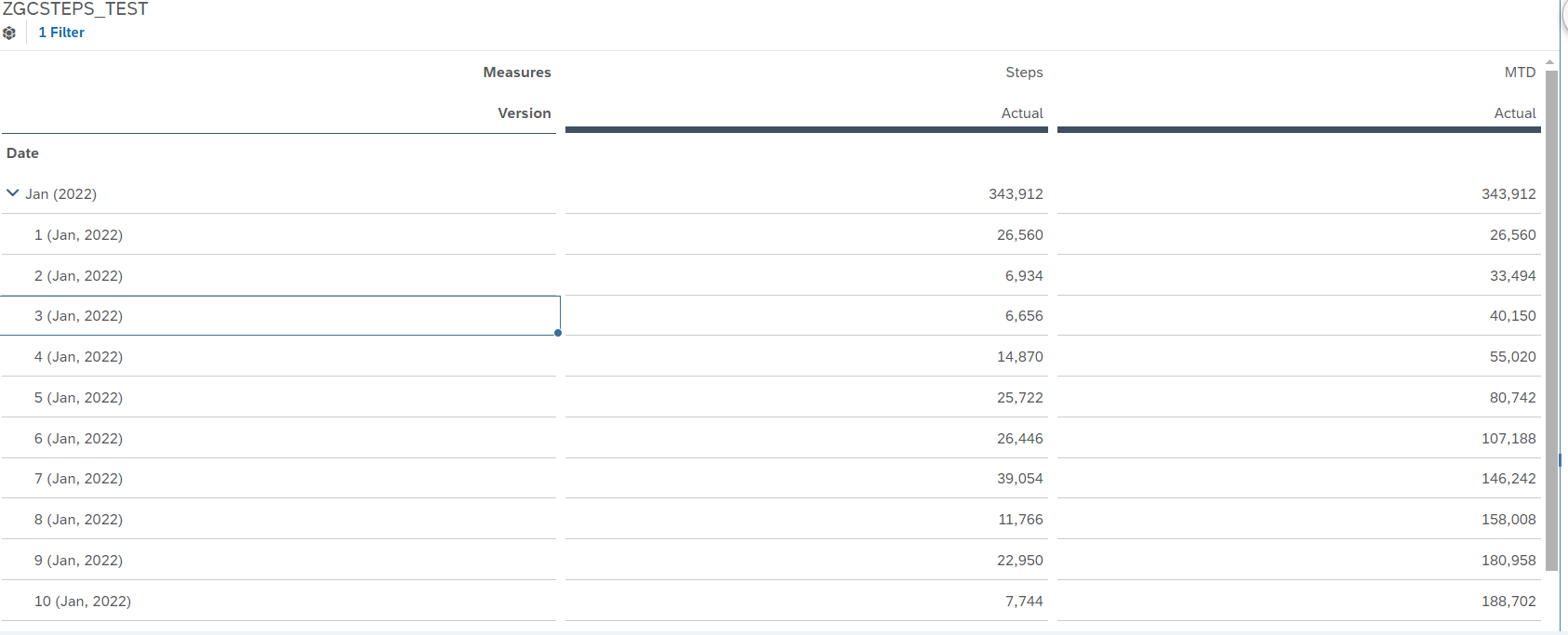
Task: Open the 1 Filter link
Action: [x=61, y=33]
